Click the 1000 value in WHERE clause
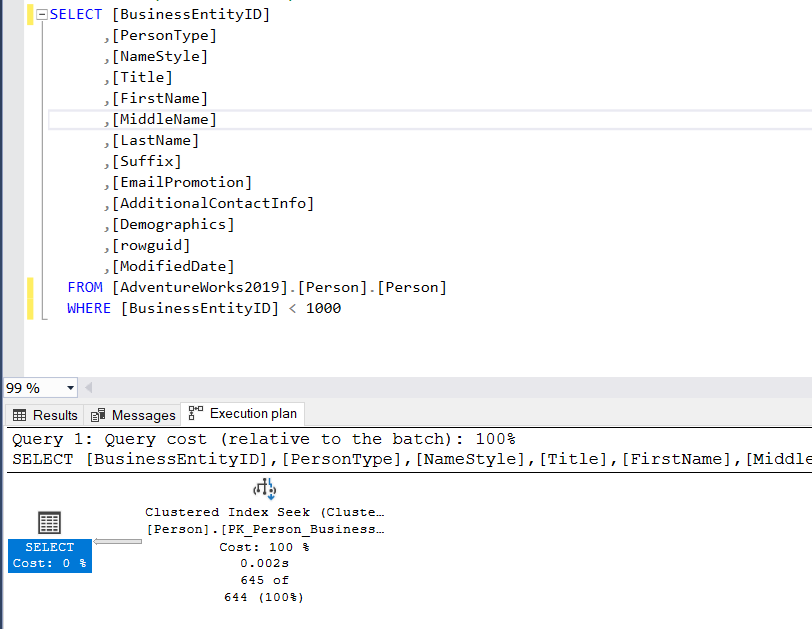Viewport: 812px width, 629px height. pyautogui.click(x=323, y=309)
